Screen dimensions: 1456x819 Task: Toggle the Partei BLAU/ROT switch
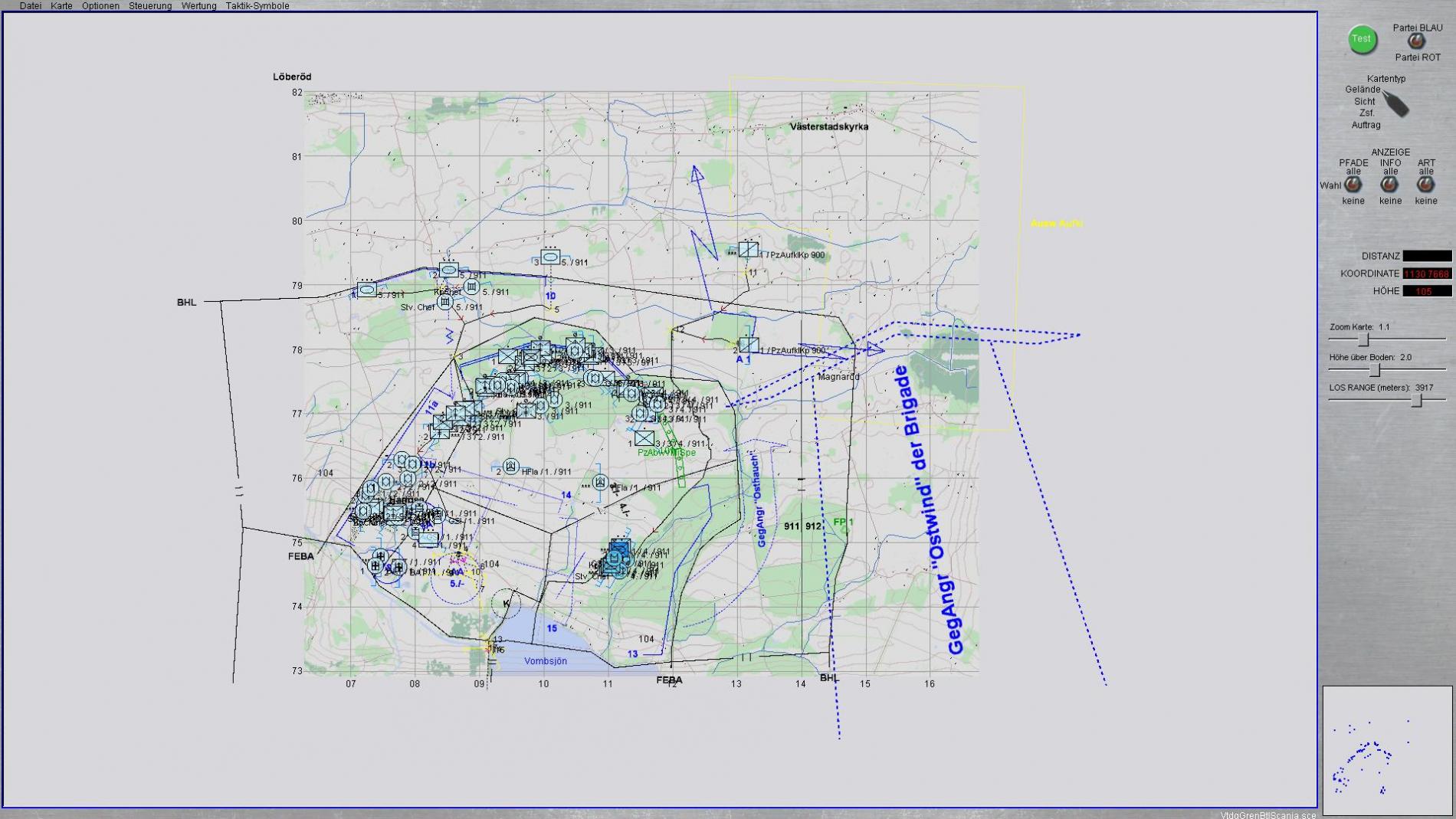click(1416, 41)
